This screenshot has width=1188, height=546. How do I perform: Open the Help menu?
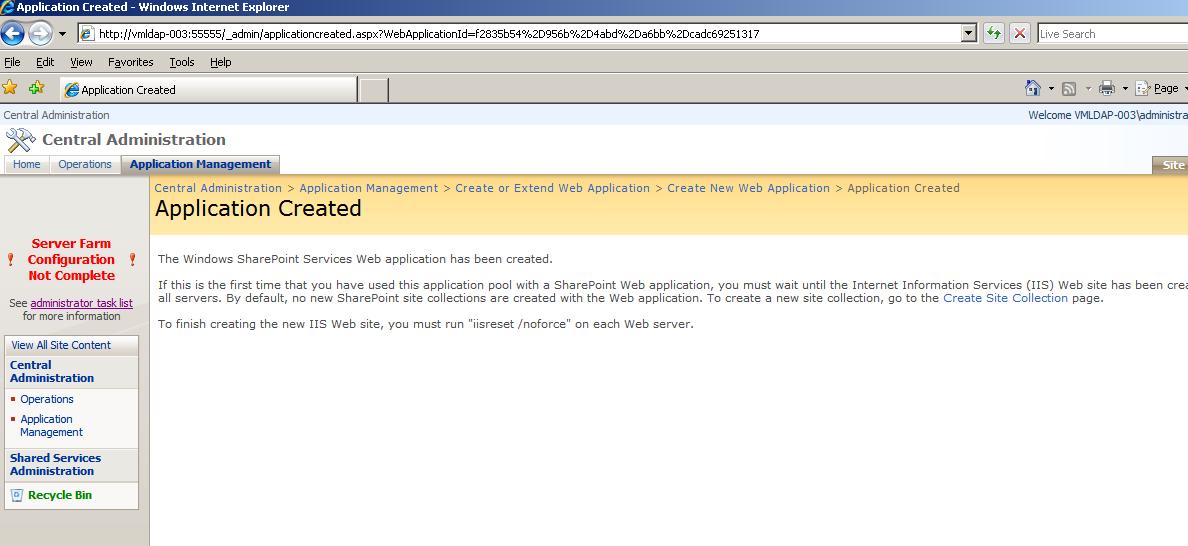220,62
